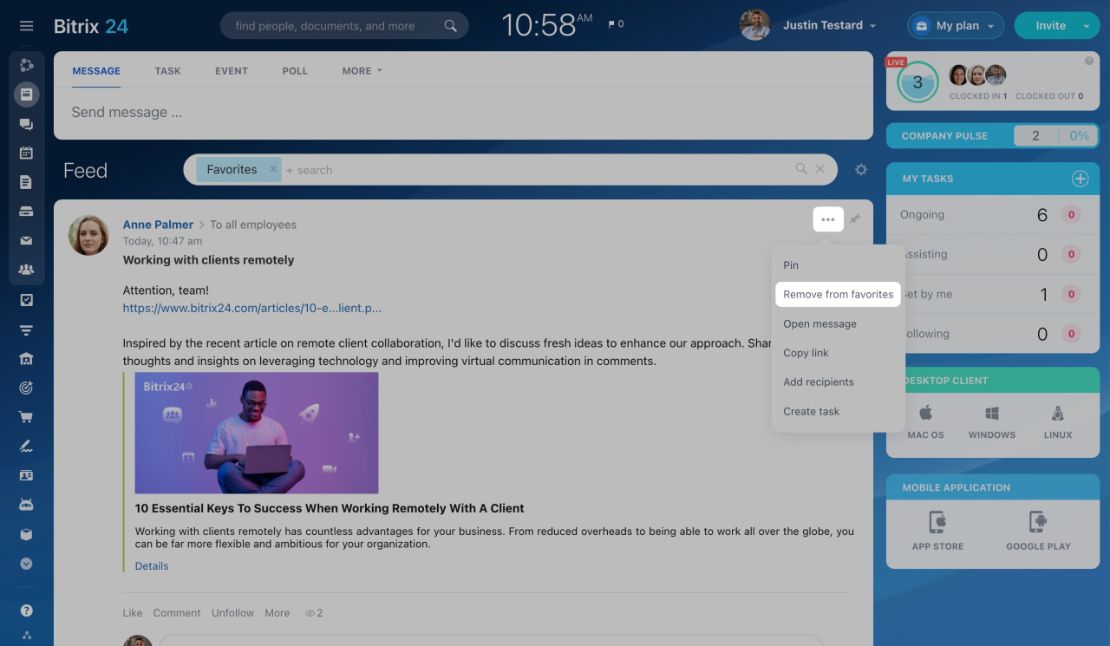Switch to the POLL tab
1110x646 pixels.
[294, 71]
